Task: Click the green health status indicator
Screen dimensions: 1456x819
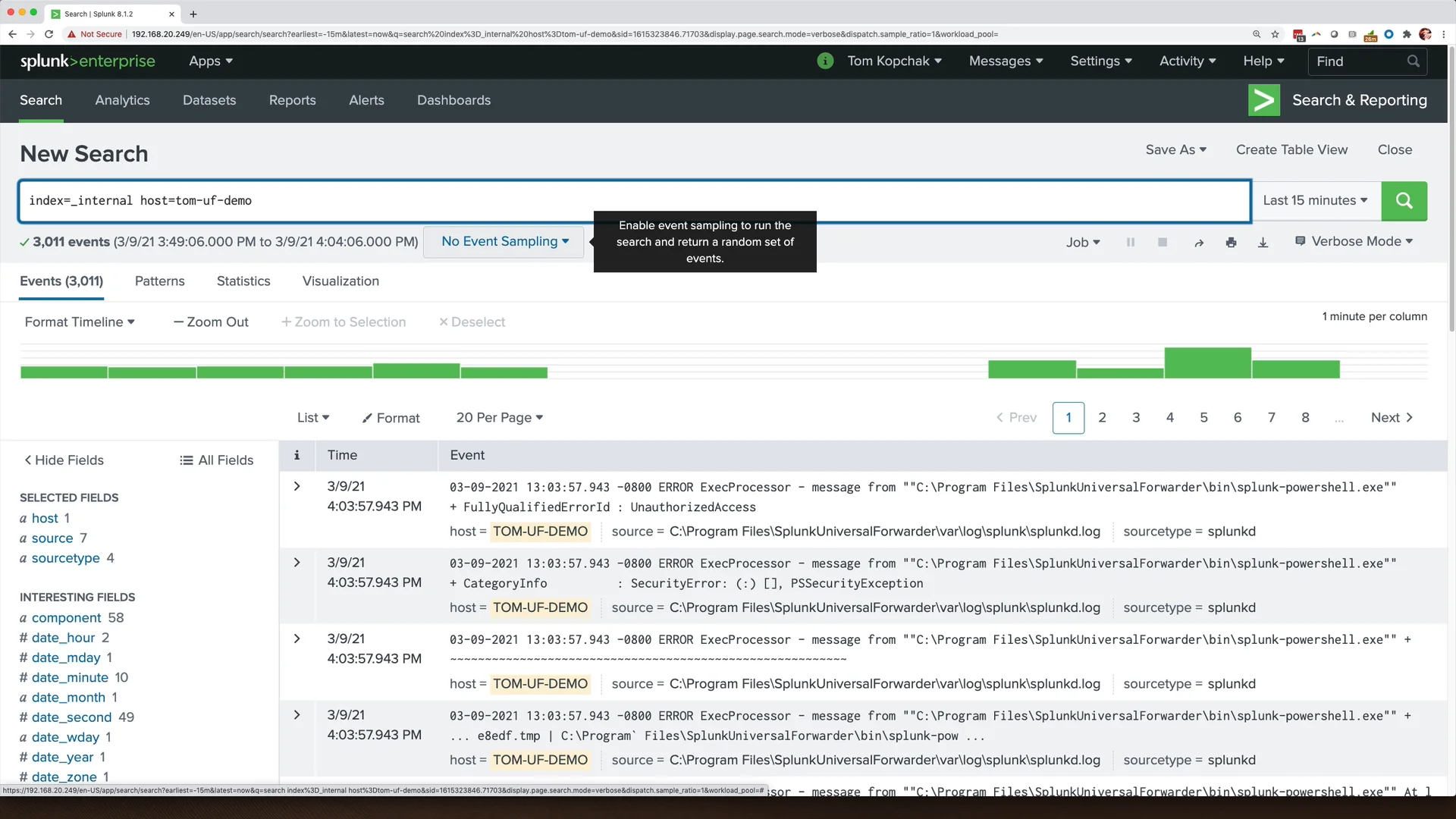Action: point(825,61)
